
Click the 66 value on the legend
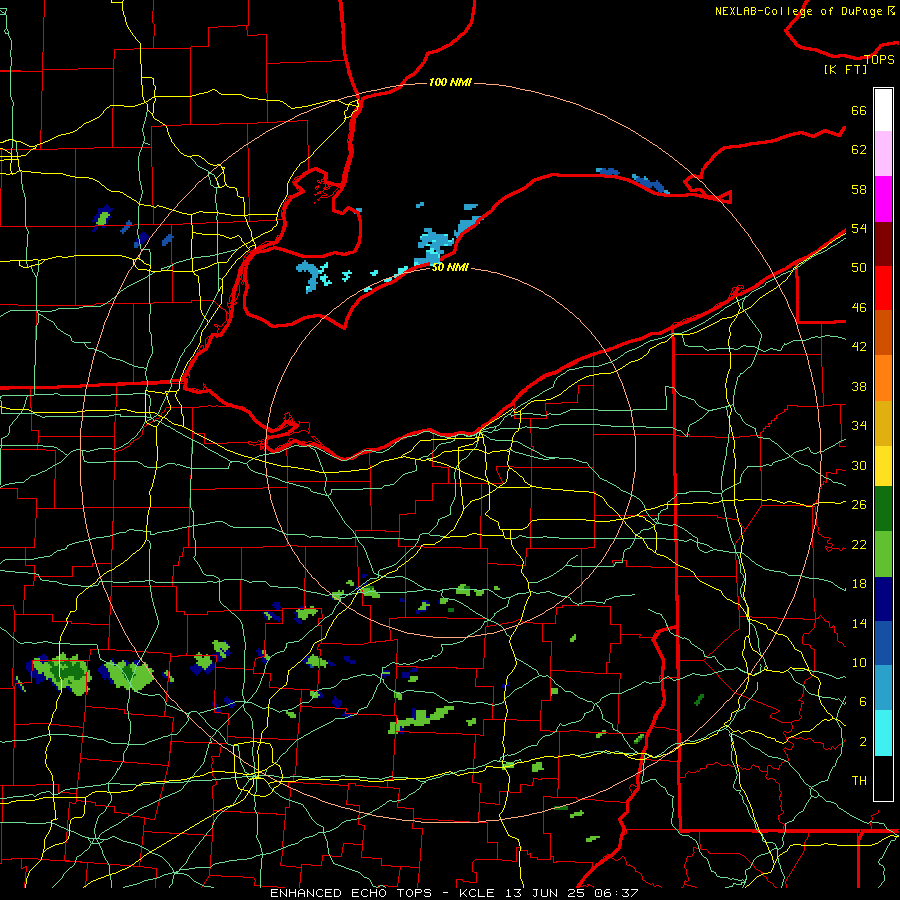point(859,110)
